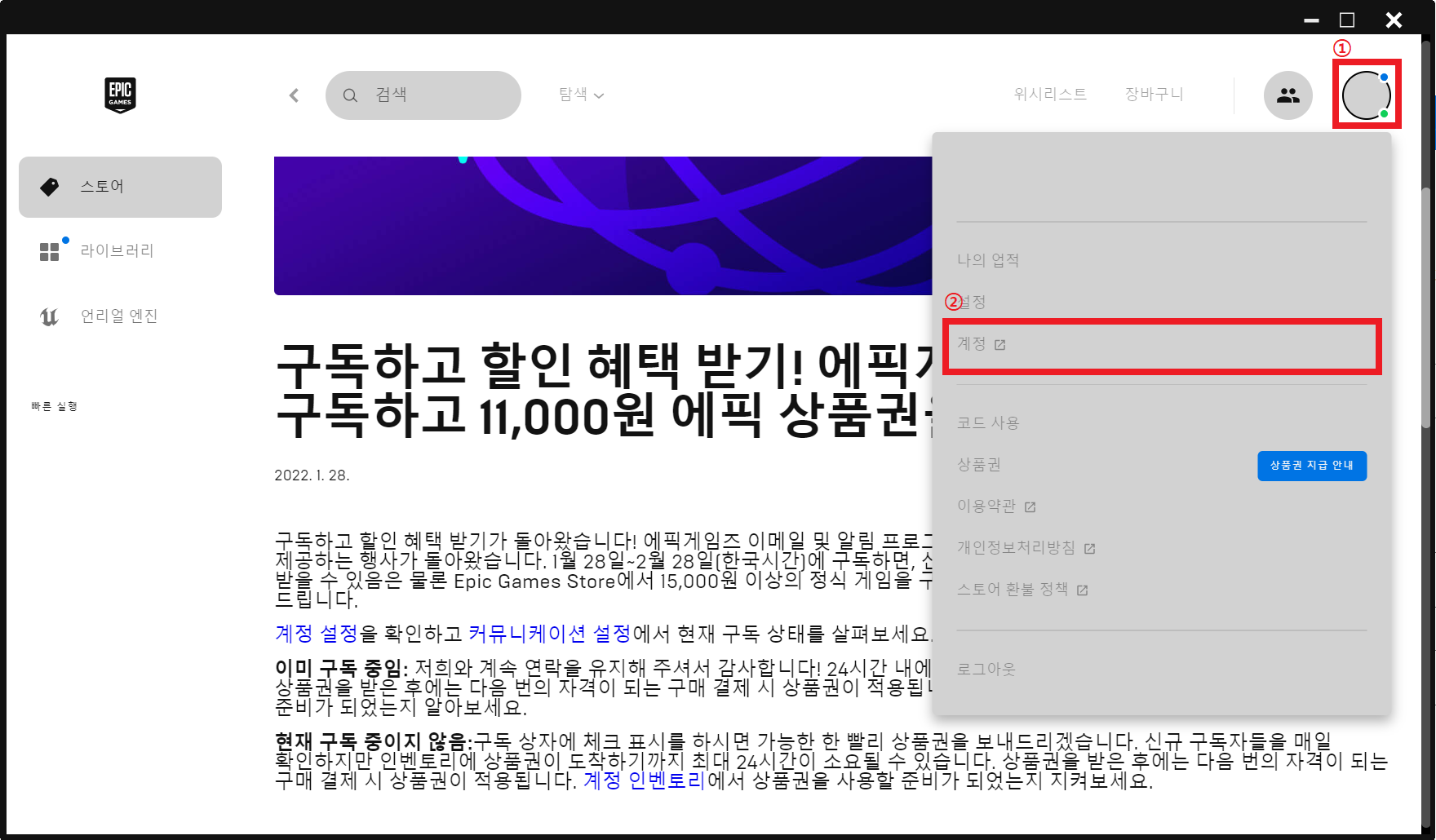Expand the 탐색 dropdown

pyautogui.click(x=581, y=95)
